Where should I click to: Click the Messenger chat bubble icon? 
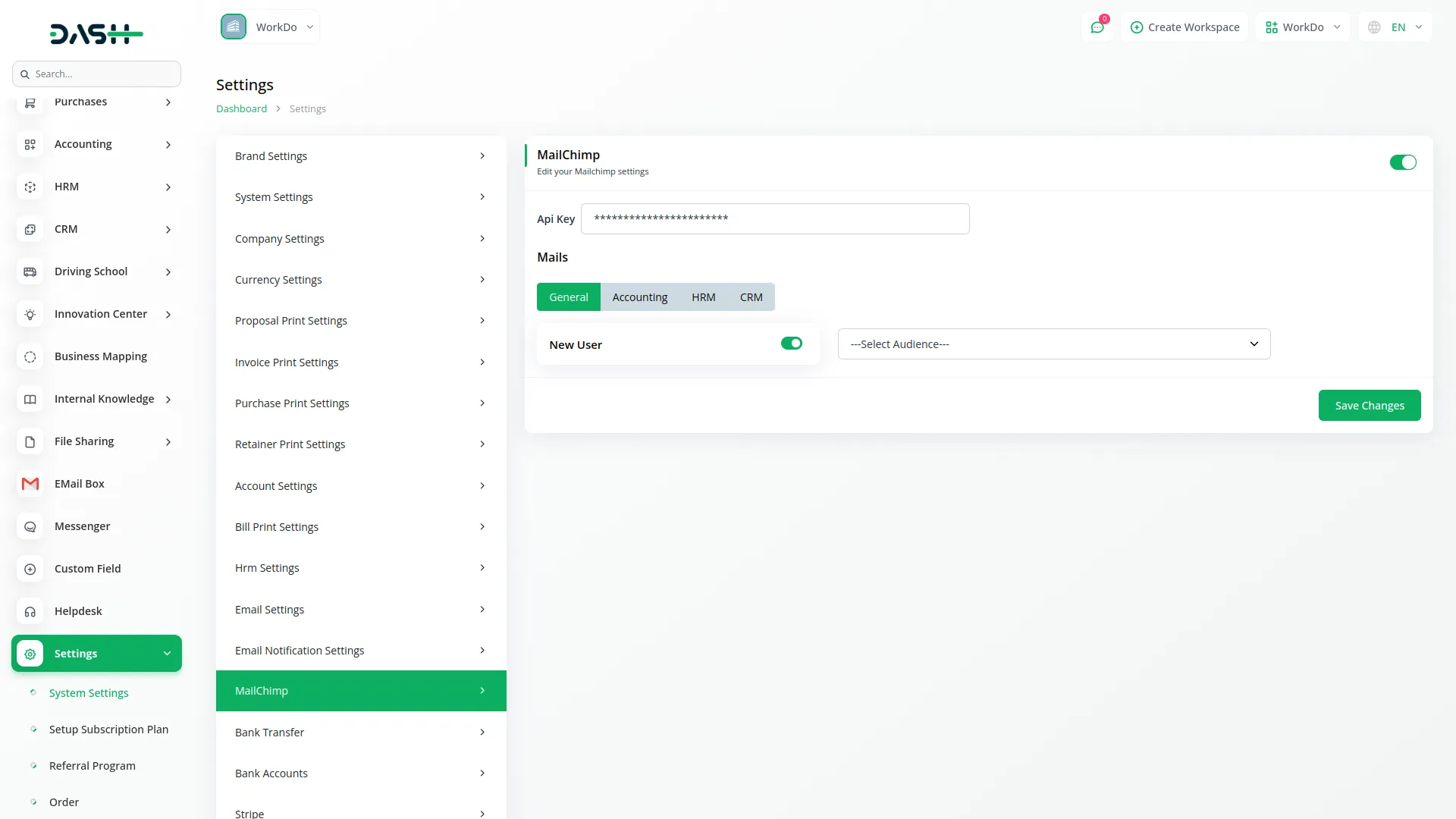click(30, 526)
